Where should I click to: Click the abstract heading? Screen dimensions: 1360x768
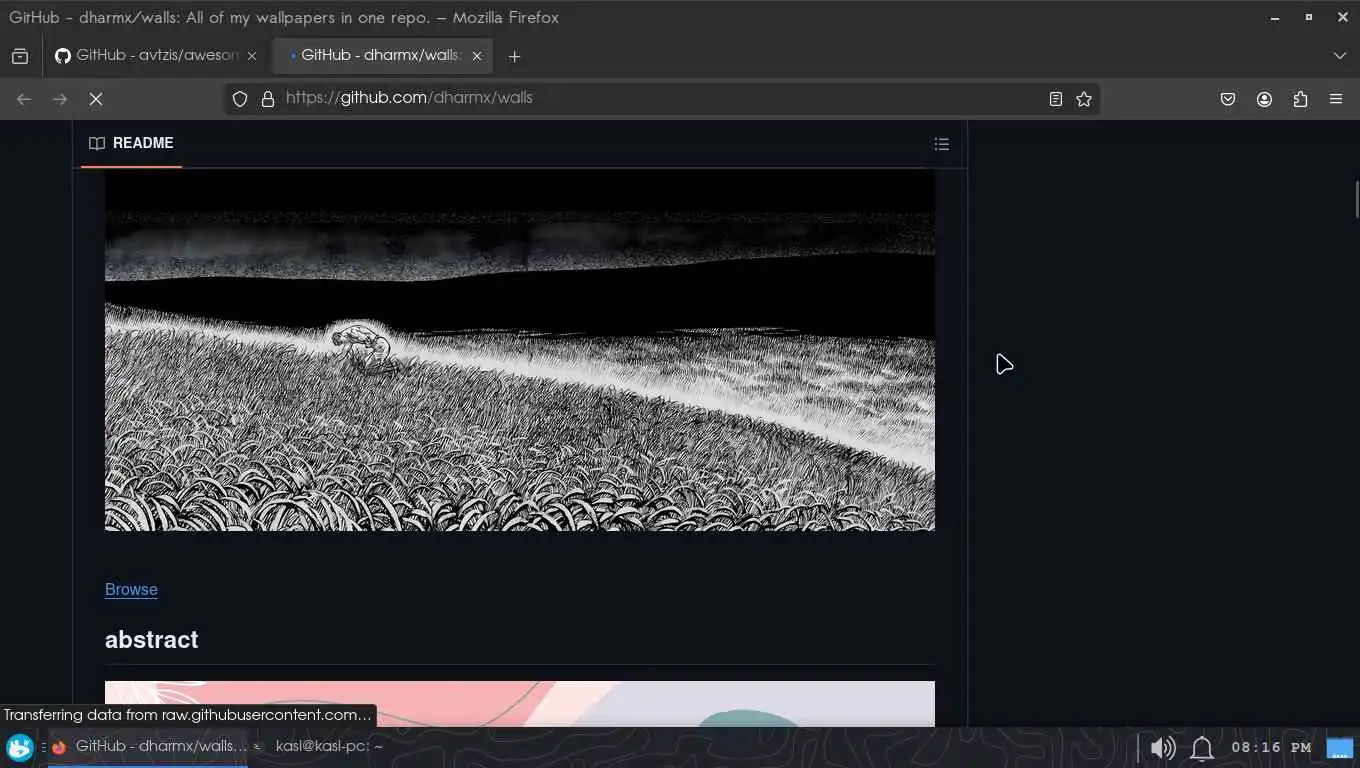[151, 639]
